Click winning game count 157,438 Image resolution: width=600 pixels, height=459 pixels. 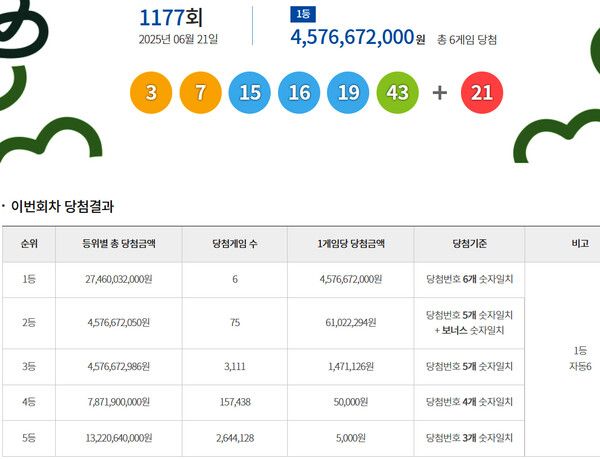coord(235,402)
